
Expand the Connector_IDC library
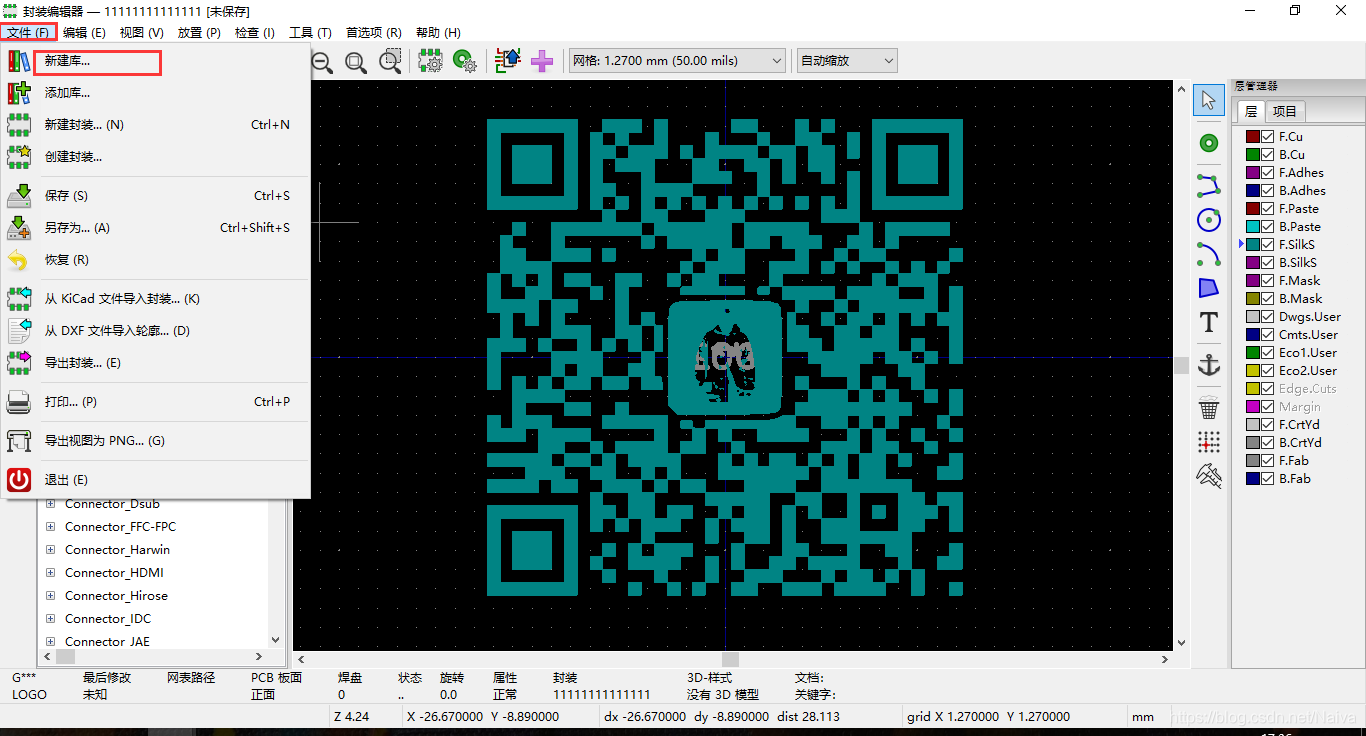50,619
